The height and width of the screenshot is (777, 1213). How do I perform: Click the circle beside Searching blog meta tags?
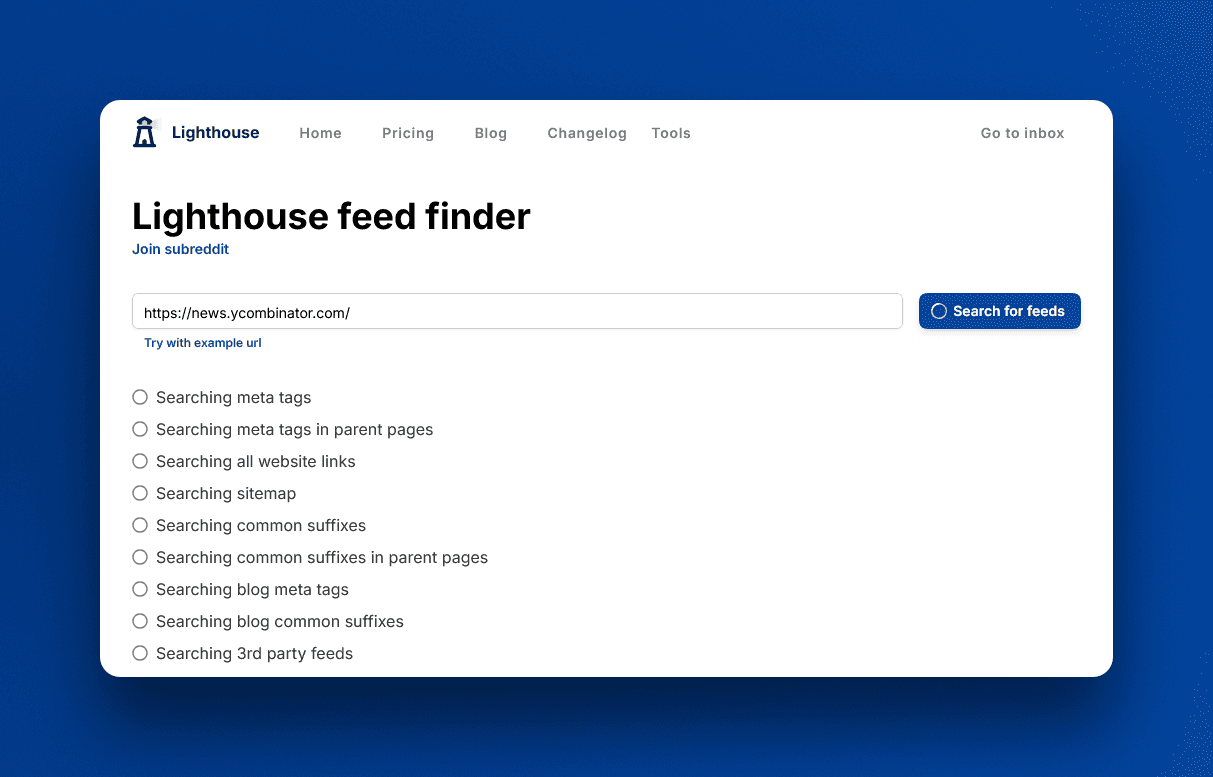tap(140, 590)
